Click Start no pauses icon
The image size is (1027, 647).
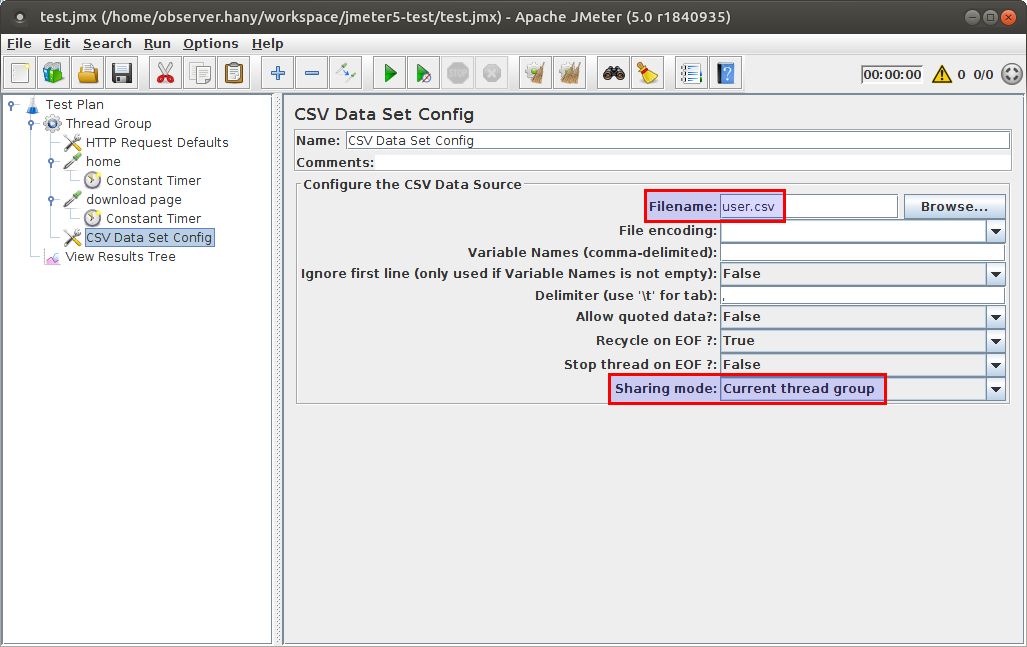(x=424, y=73)
